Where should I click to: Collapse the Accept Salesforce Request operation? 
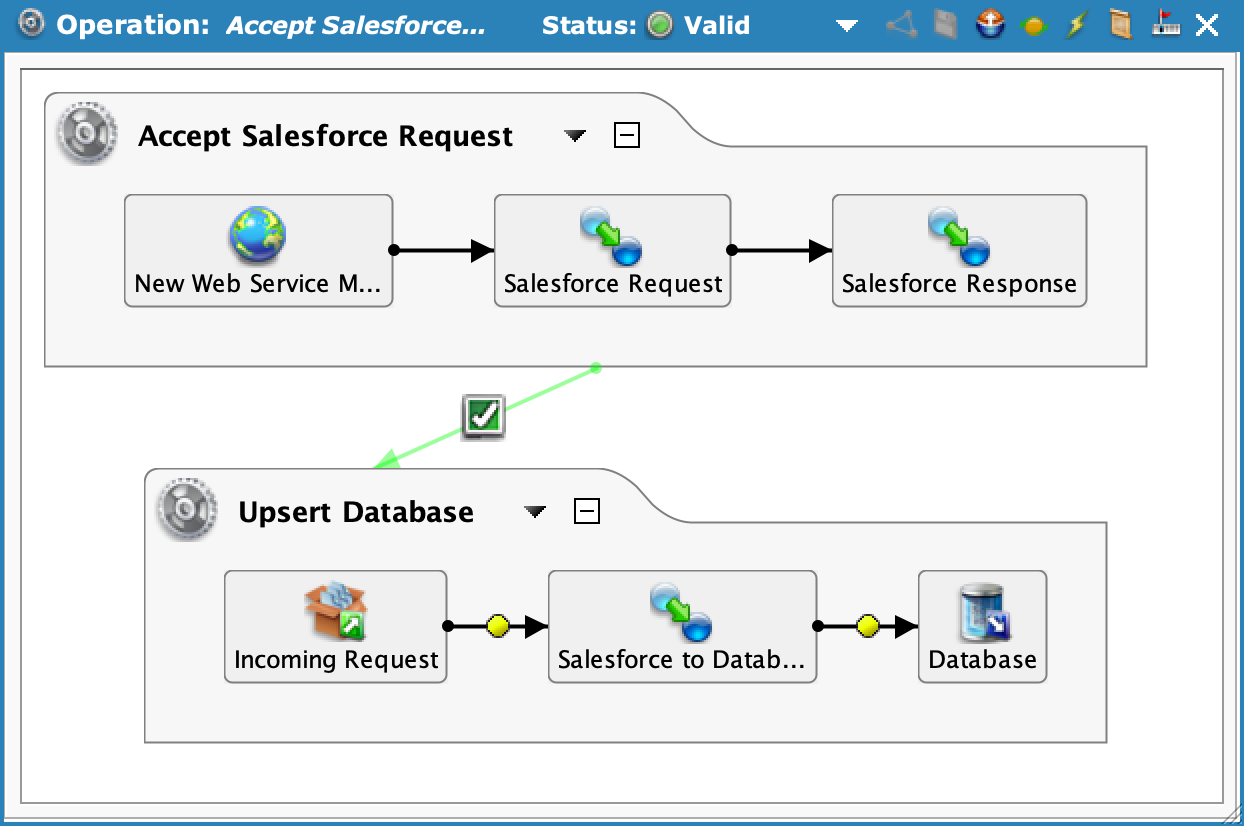coord(627,134)
